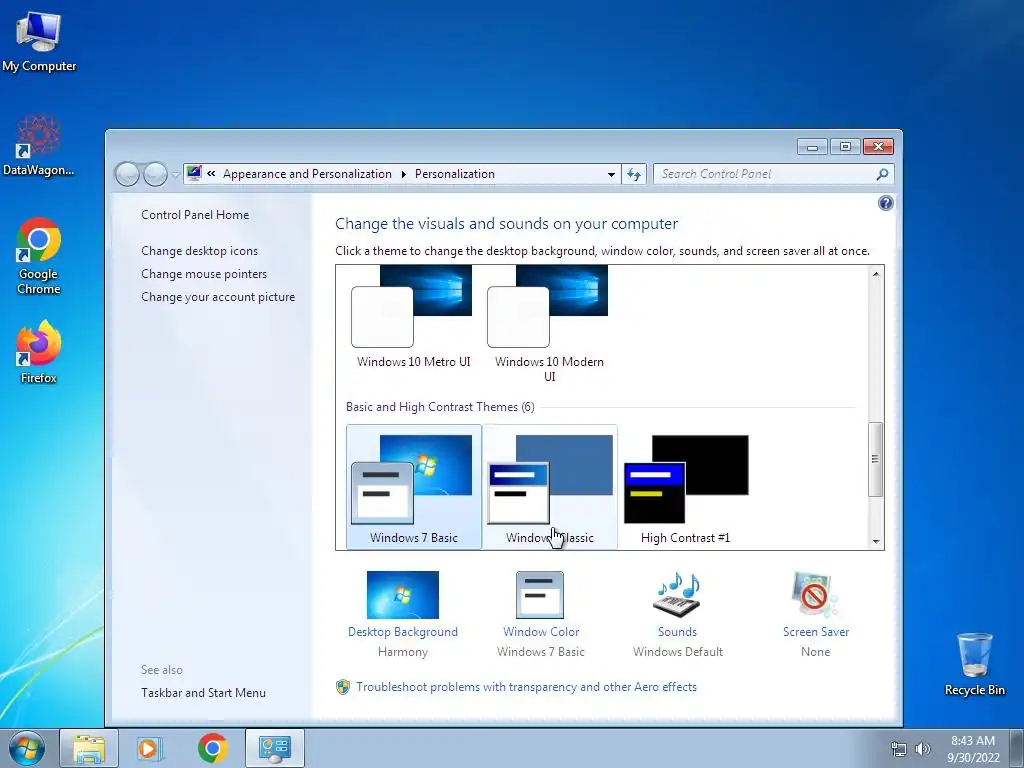This screenshot has height=768, width=1024.
Task: Open Change your account picture link
Action: (x=218, y=296)
